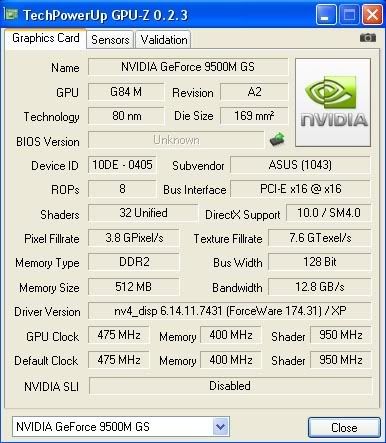Click the Default Clock label
The width and height of the screenshot is (386, 443).
pos(46,361)
